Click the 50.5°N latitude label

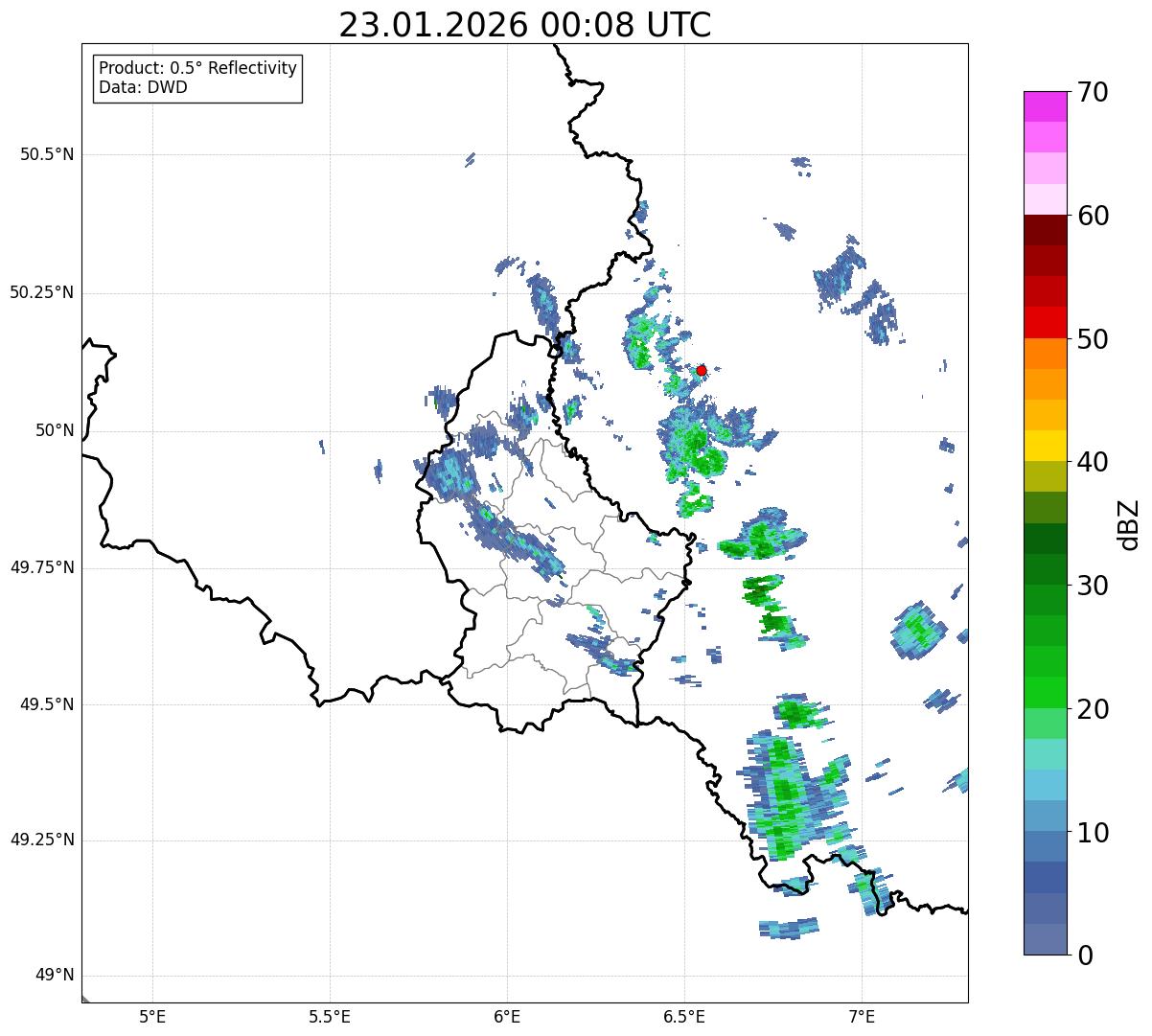[47, 154]
